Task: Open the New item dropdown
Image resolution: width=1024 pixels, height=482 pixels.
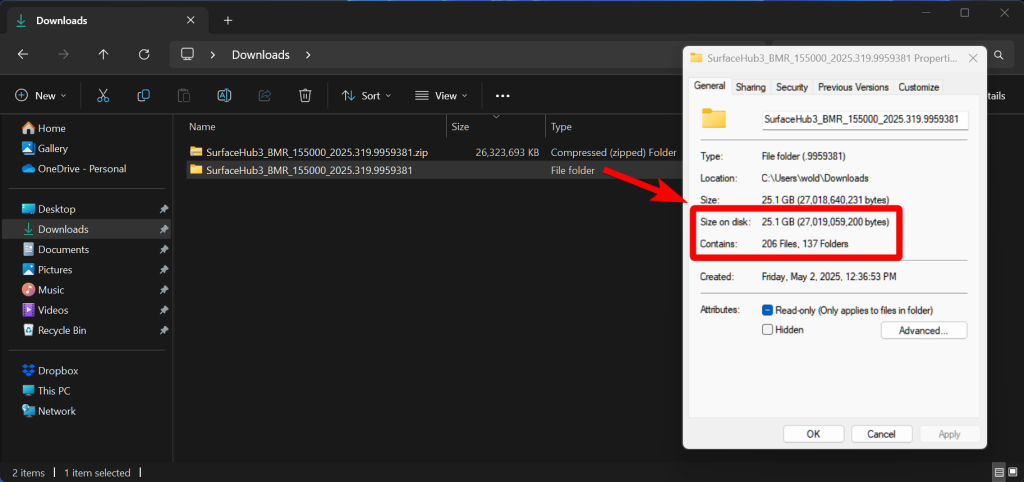Action: tap(41, 95)
